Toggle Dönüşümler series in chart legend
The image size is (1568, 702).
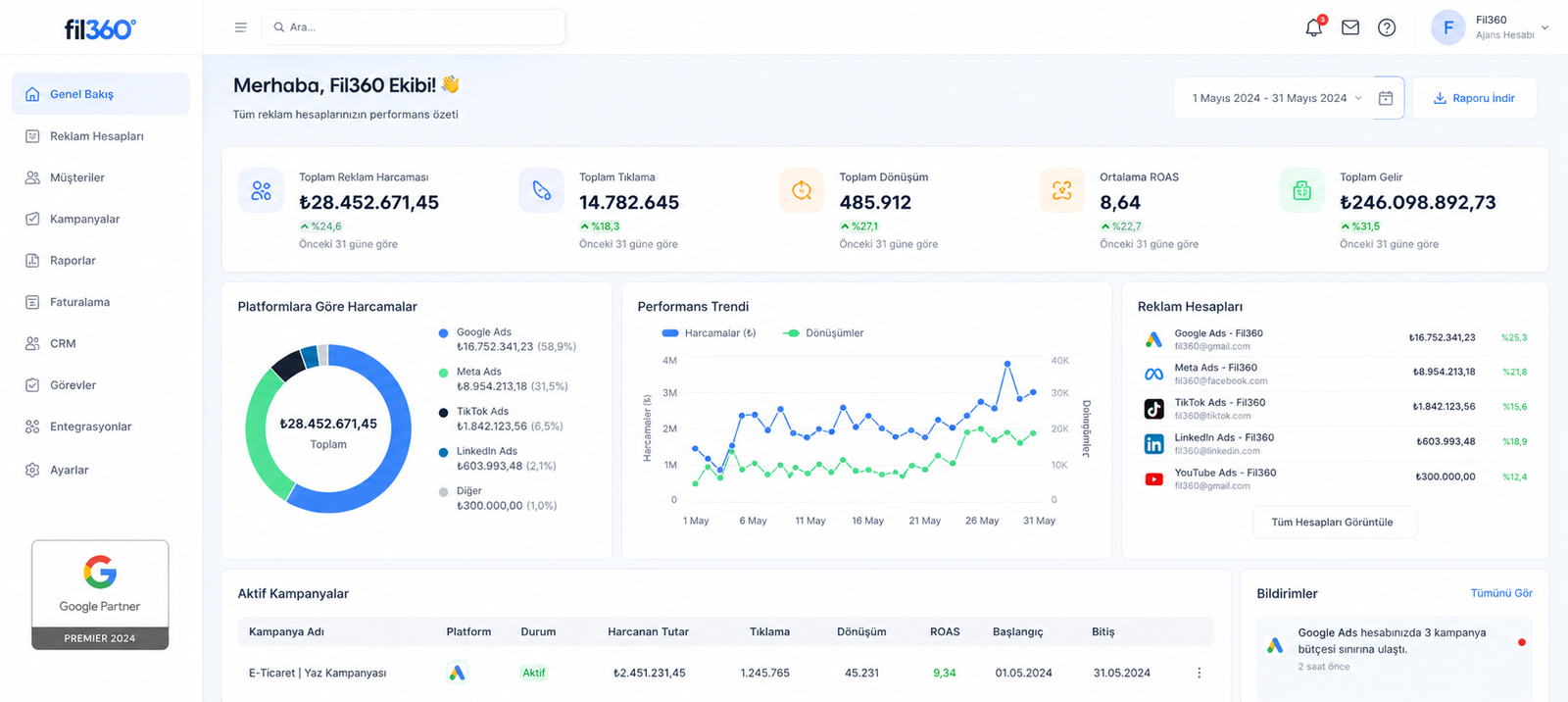point(823,333)
